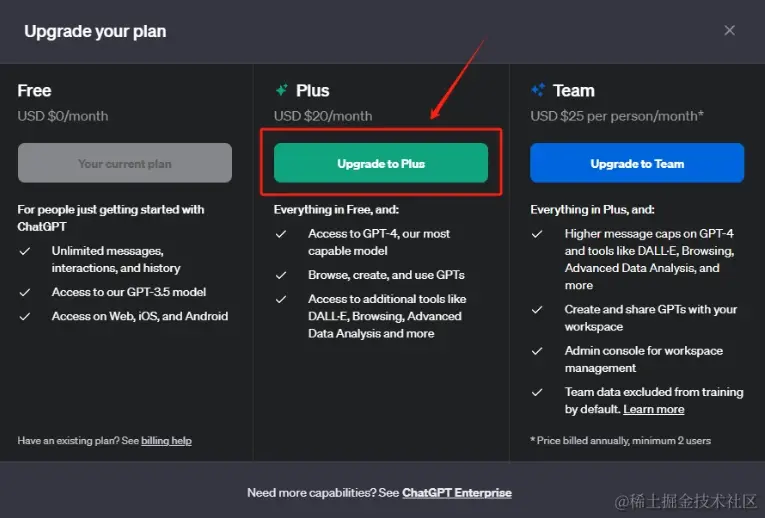
Task: Click the checkmark beside Higher message caps
Action: (538, 234)
